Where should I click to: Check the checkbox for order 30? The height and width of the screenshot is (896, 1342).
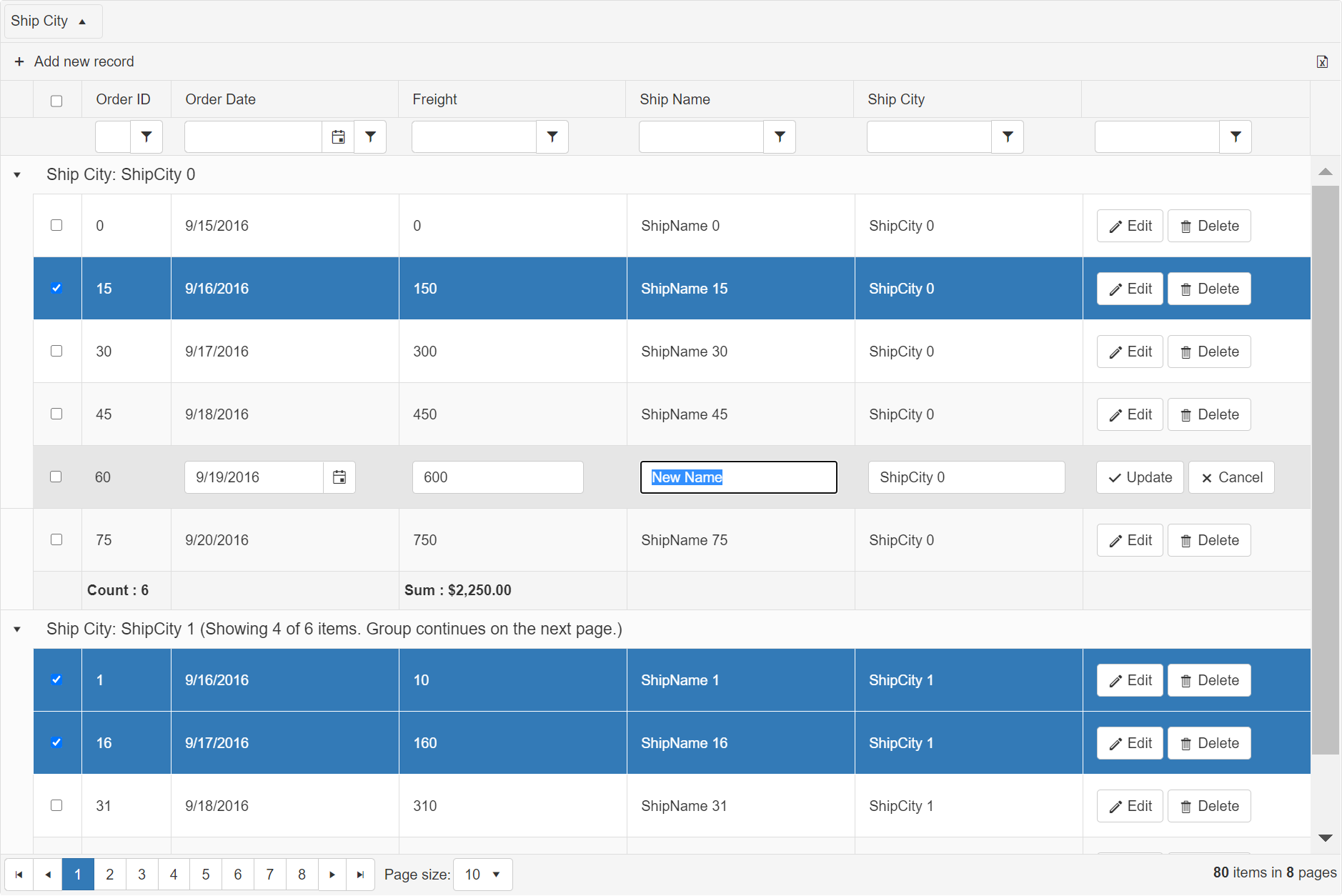point(56,351)
